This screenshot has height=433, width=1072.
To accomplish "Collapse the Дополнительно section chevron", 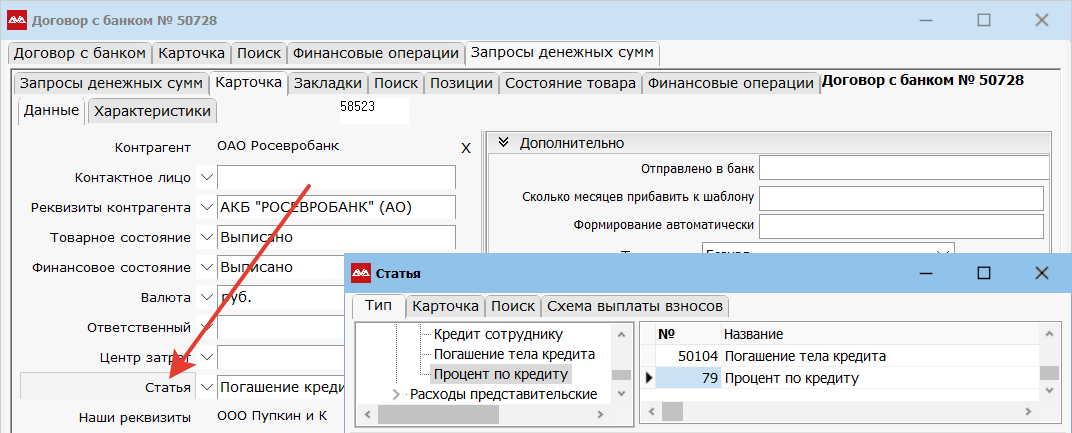I will 503,143.
